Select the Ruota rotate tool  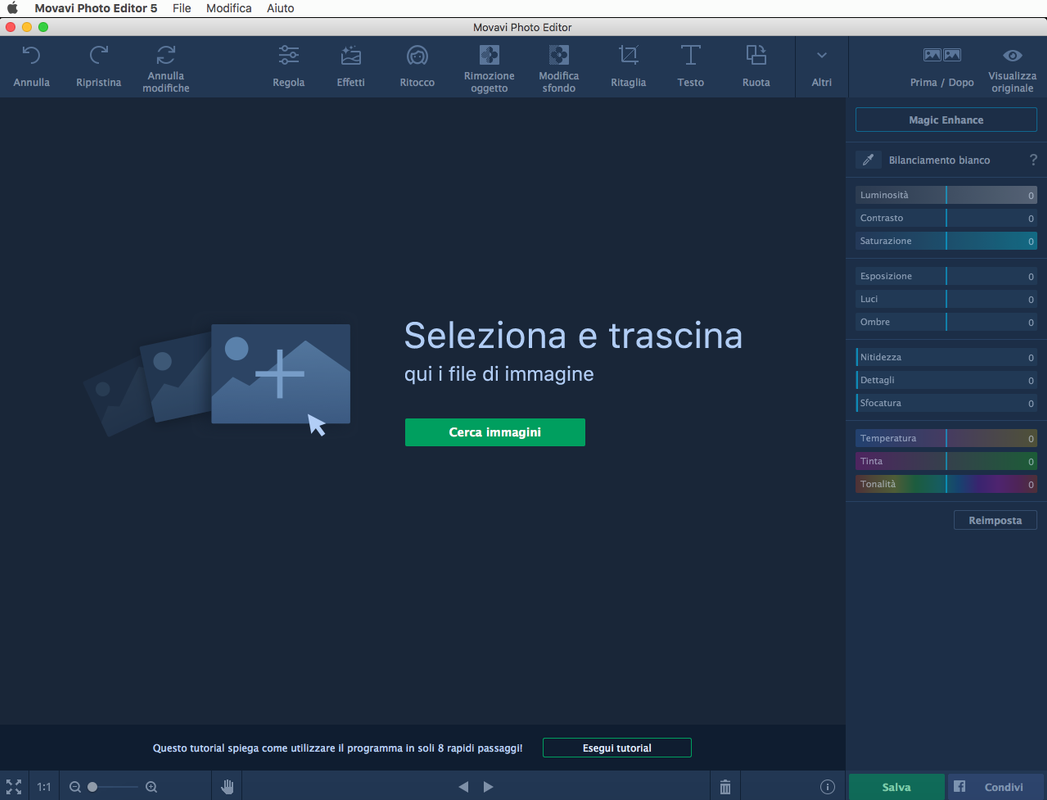click(756, 66)
